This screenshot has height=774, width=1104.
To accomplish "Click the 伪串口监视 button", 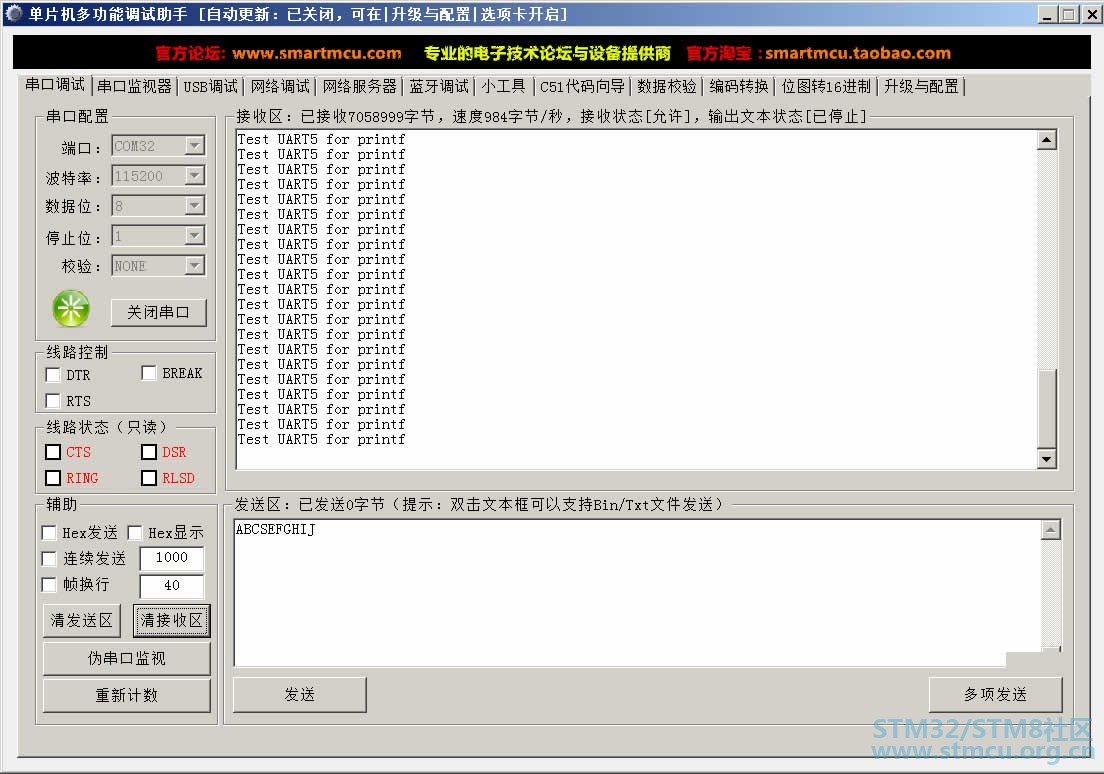I will pos(127,658).
